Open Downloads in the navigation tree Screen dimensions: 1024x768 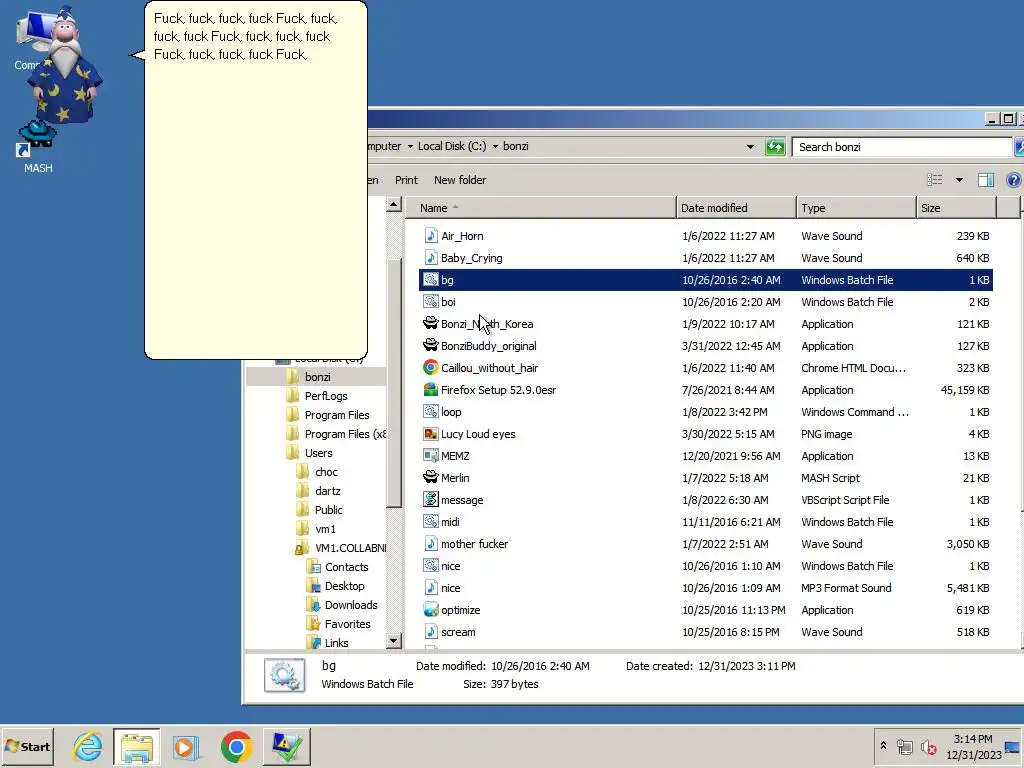point(351,605)
